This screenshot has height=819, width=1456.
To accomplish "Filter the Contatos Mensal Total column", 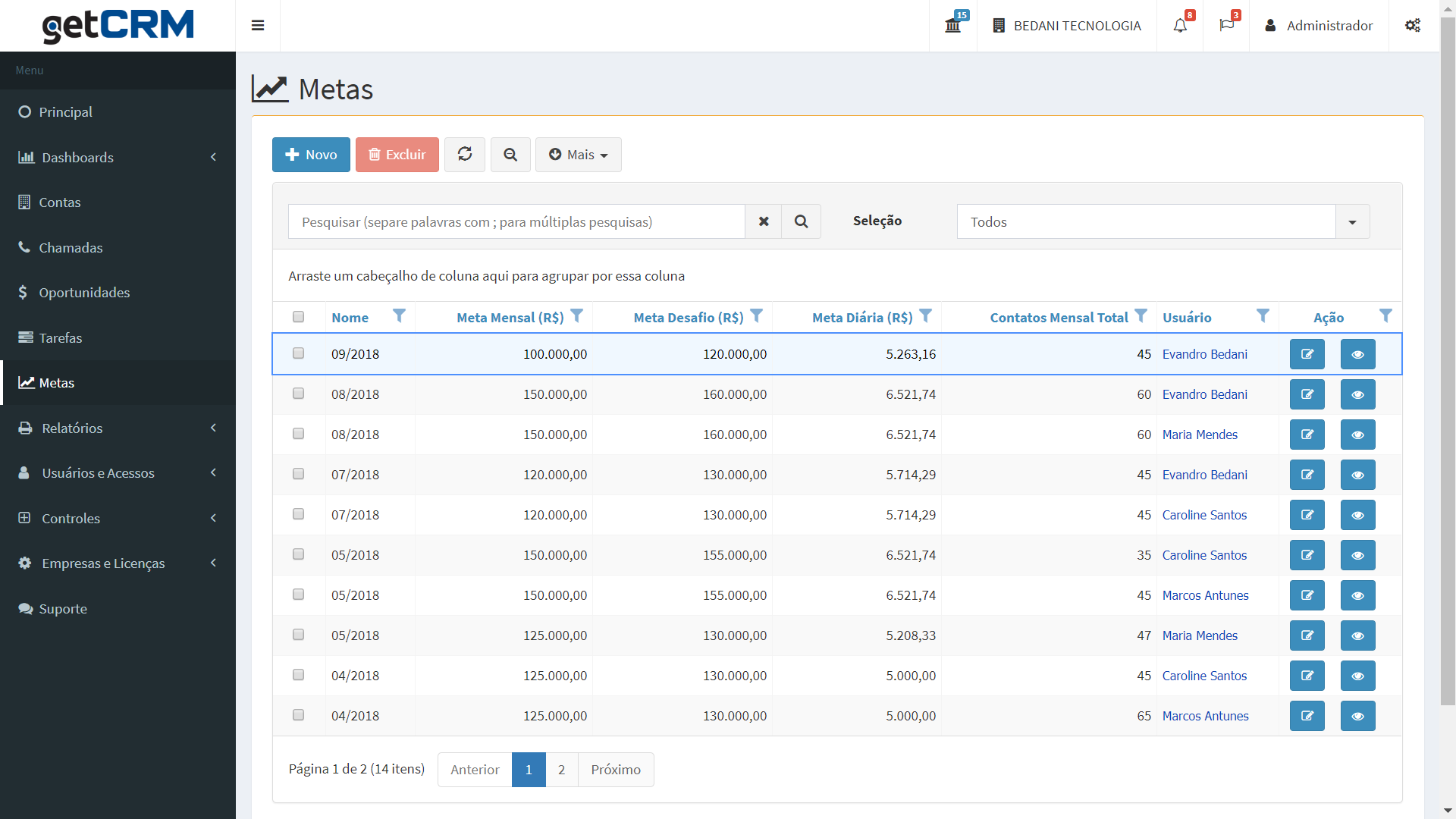I will point(1141,316).
